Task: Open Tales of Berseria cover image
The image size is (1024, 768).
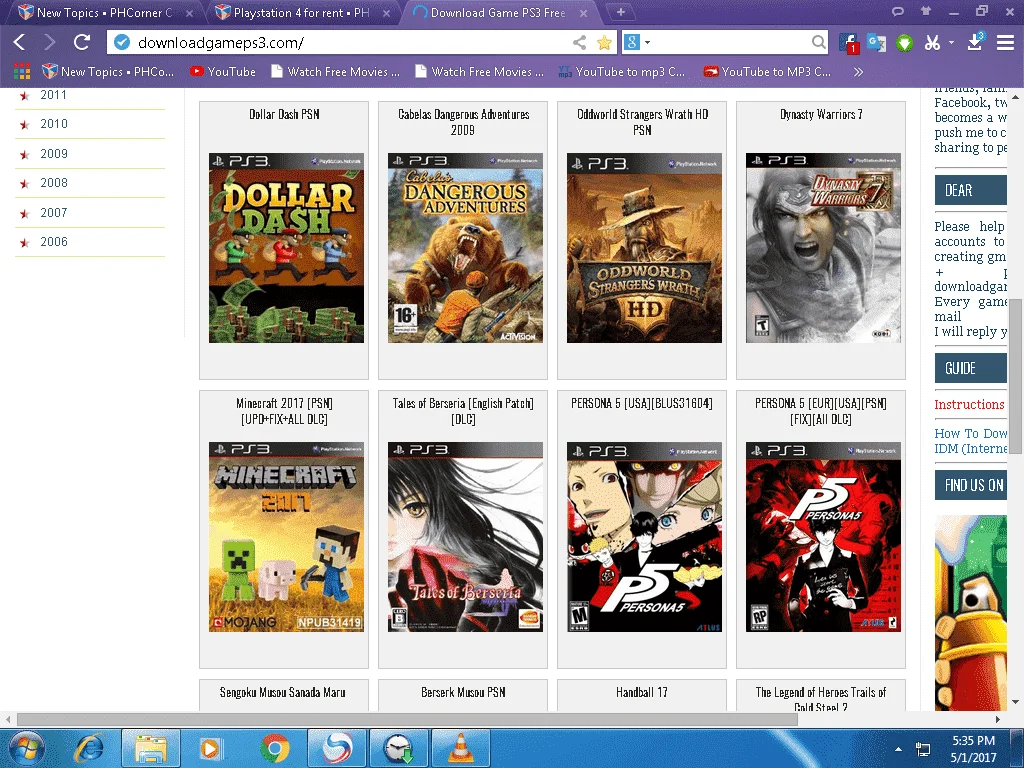Action: (x=465, y=537)
